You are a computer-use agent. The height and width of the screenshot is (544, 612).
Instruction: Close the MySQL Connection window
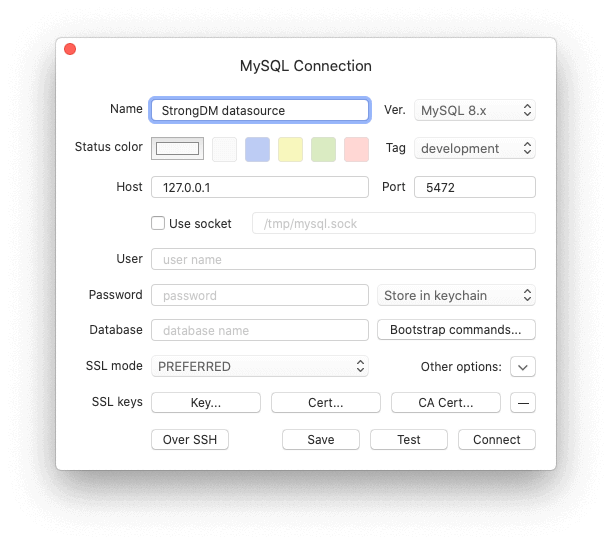tap(70, 49)
